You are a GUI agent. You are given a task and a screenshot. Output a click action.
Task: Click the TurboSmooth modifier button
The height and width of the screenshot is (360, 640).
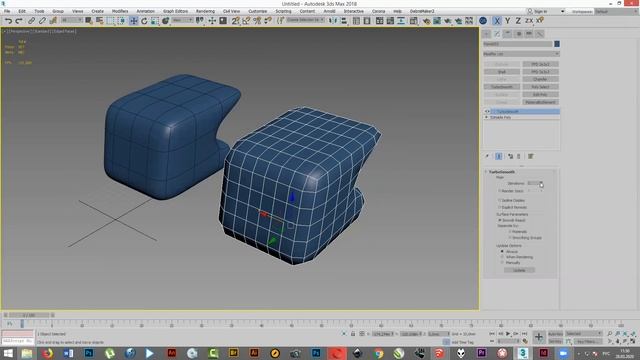click(x=502, y=87)
